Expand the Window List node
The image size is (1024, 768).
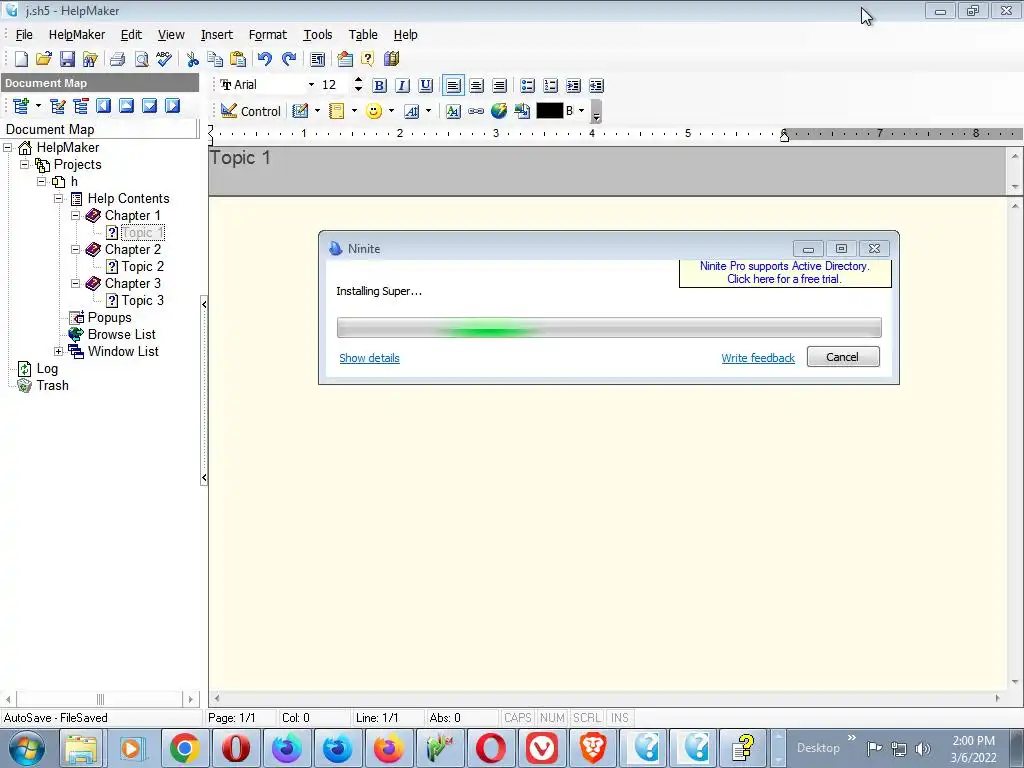59,351
